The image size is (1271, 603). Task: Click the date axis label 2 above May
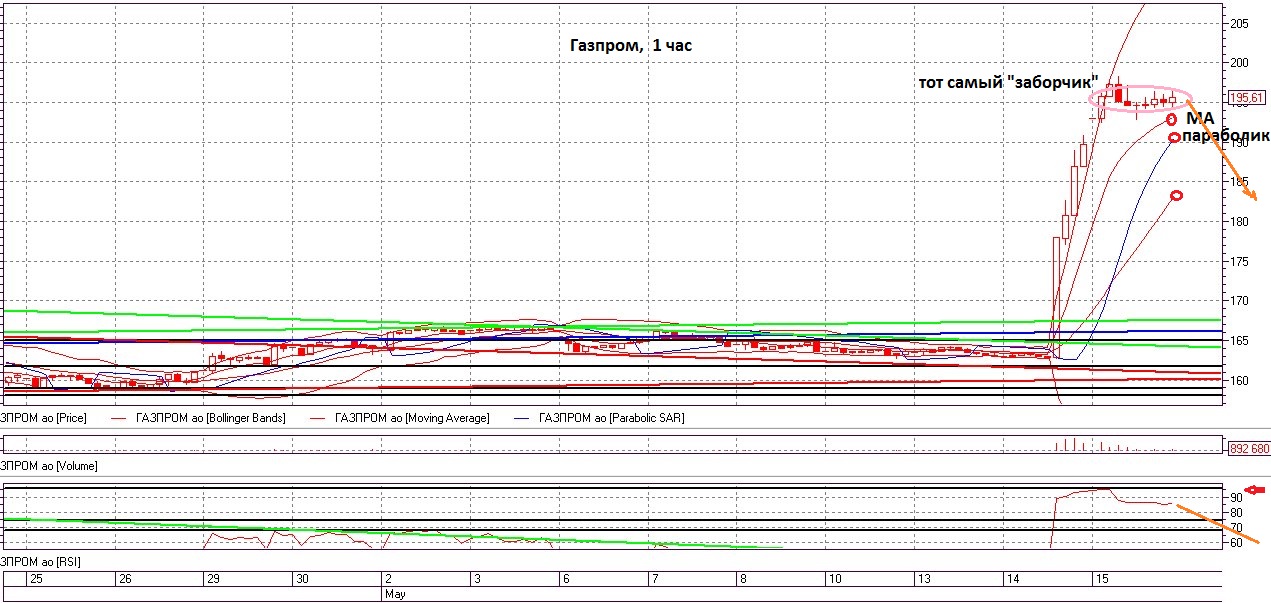[389, 579]
